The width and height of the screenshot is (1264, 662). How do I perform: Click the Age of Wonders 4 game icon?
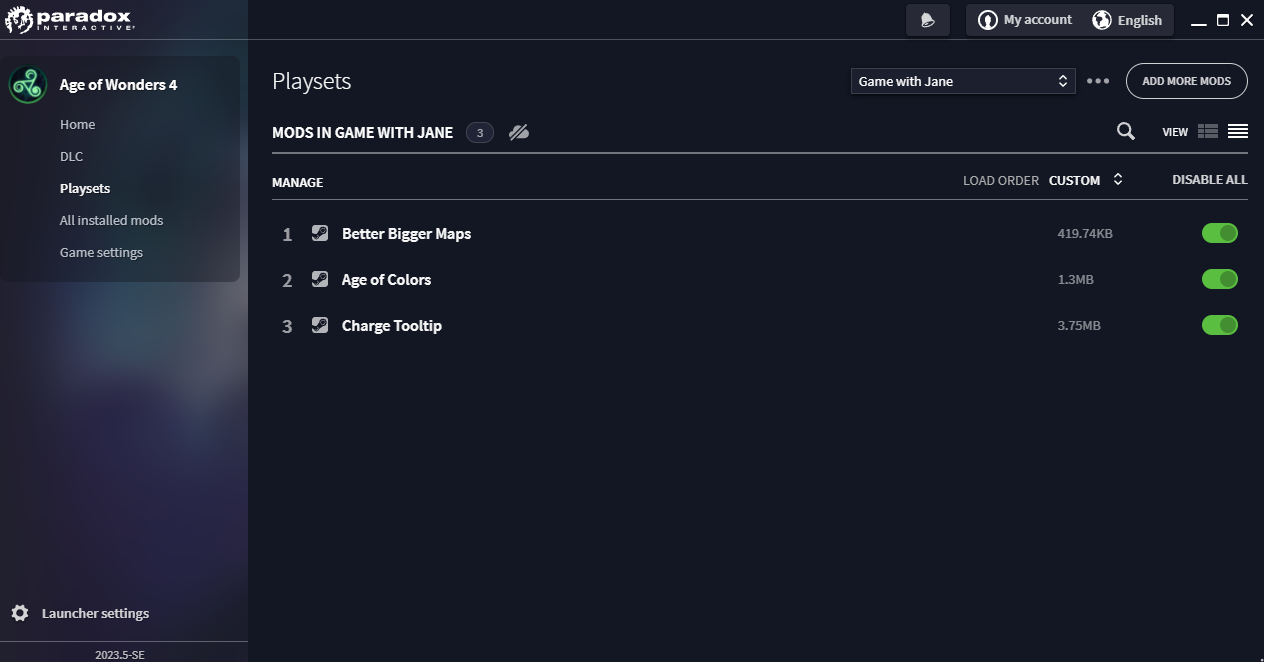[x=28, y=85]
